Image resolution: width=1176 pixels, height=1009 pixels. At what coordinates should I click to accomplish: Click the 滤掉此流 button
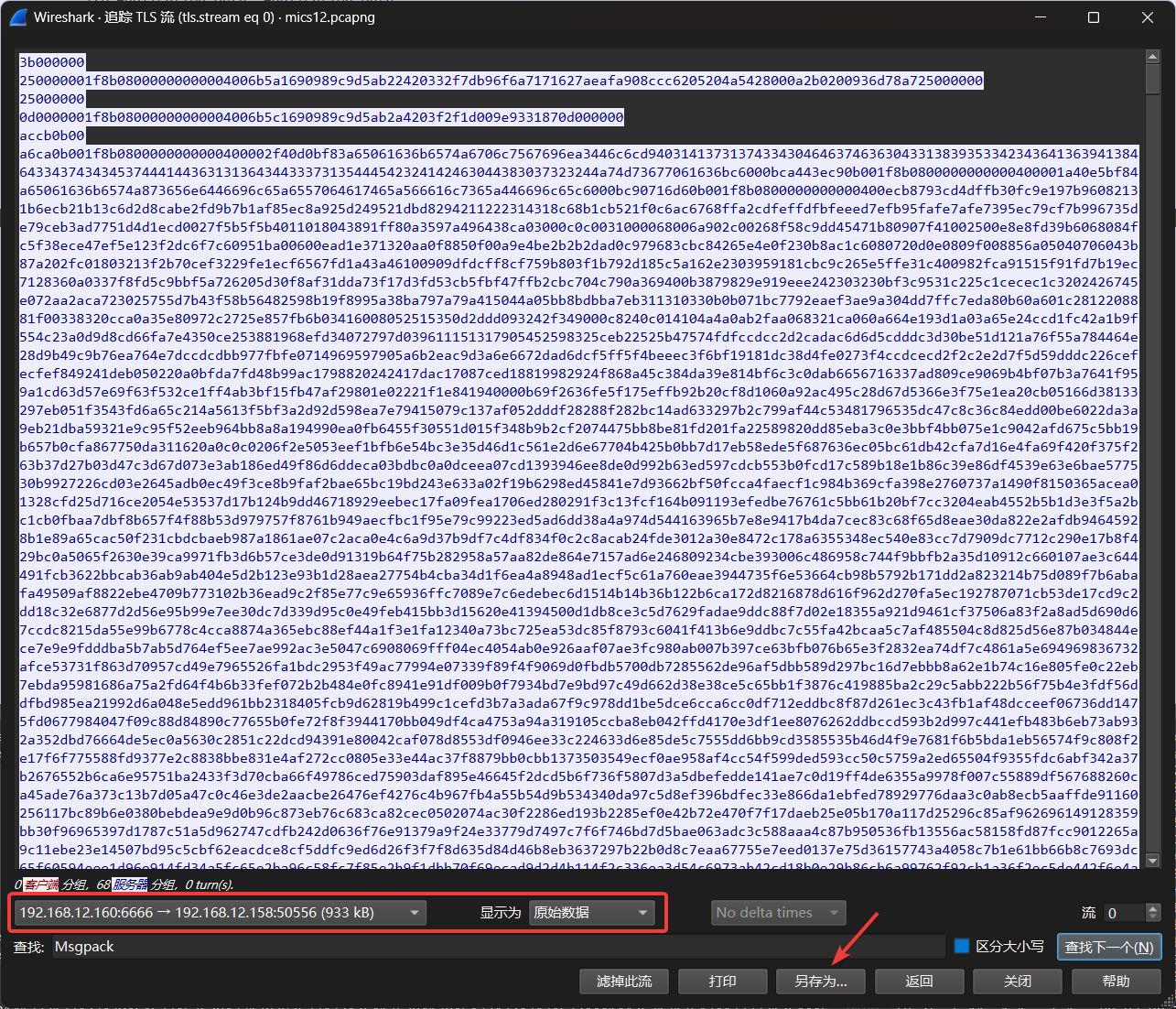coord(624,981)
